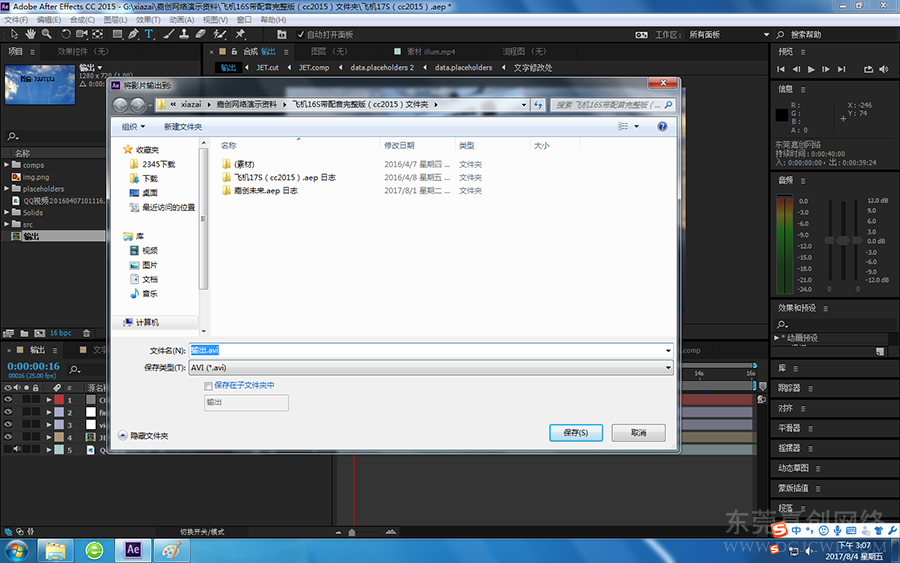Image resolution: width=900 pixels, height=563 pixels.
Task: Toggle the auto-open panels checkbox
Action: (300, 34)
